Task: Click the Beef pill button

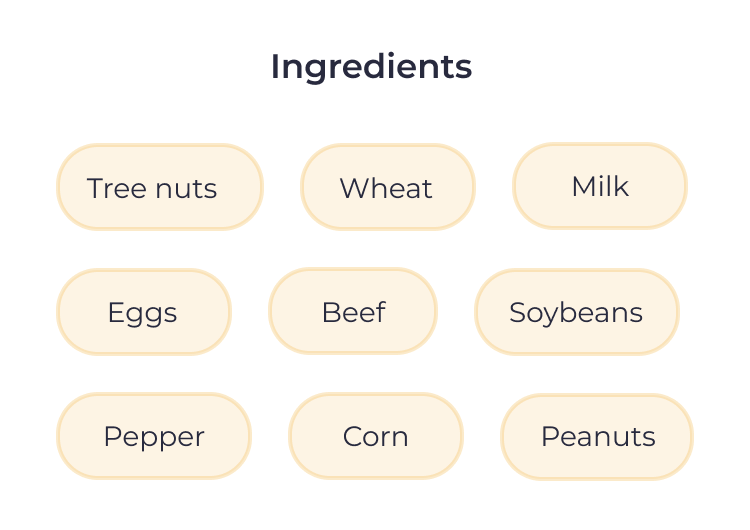Action: click(353, 311)
